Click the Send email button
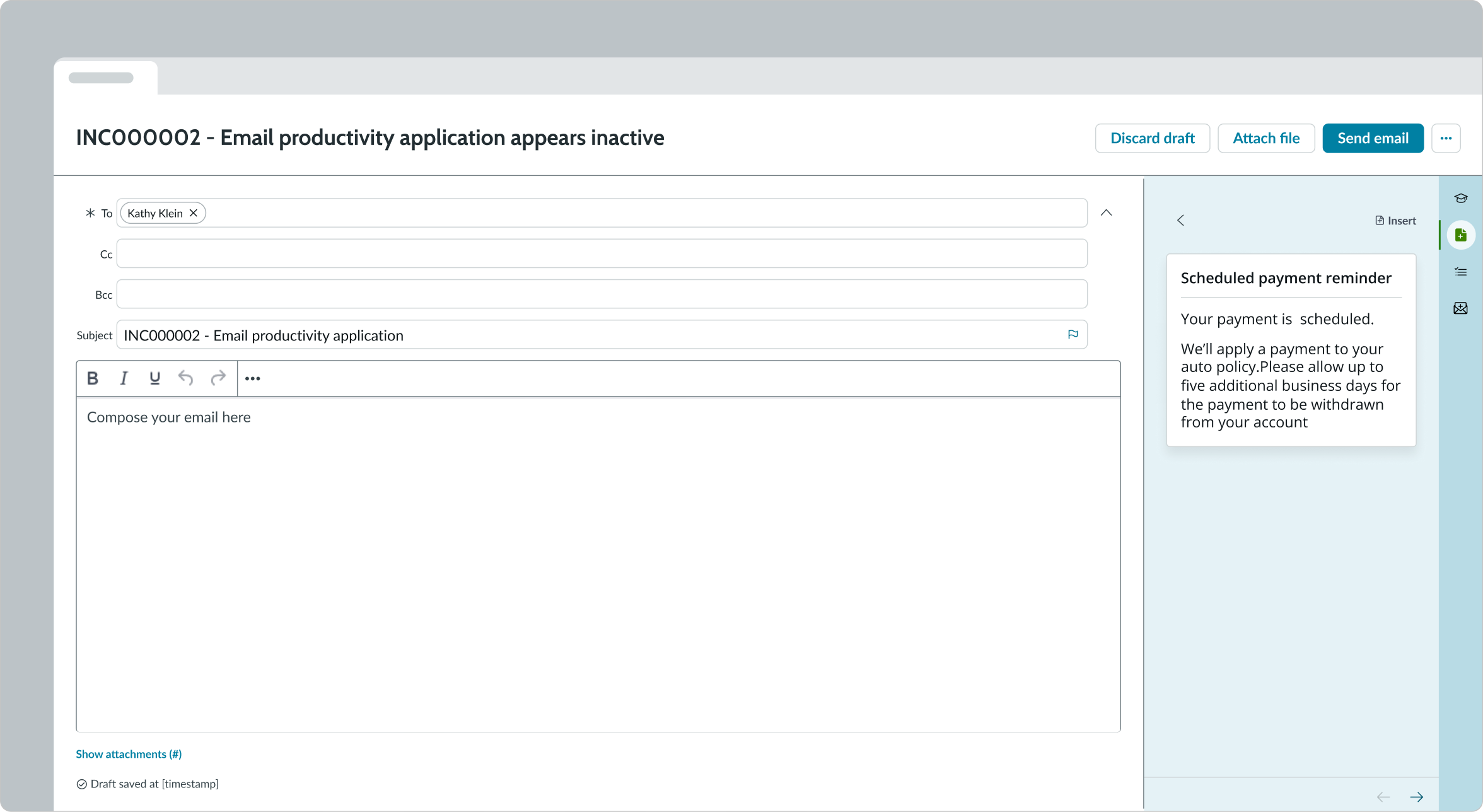Image resolution: width=1483 pixels, height=812 pixels. click(x=1373, y=138)
